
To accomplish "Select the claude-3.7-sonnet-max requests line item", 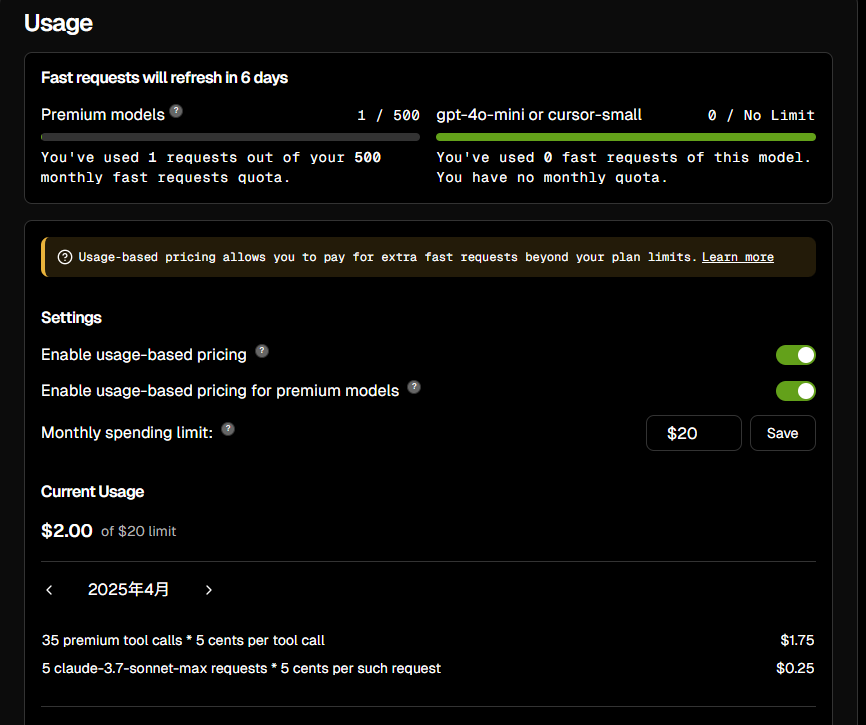I will 428,668.
